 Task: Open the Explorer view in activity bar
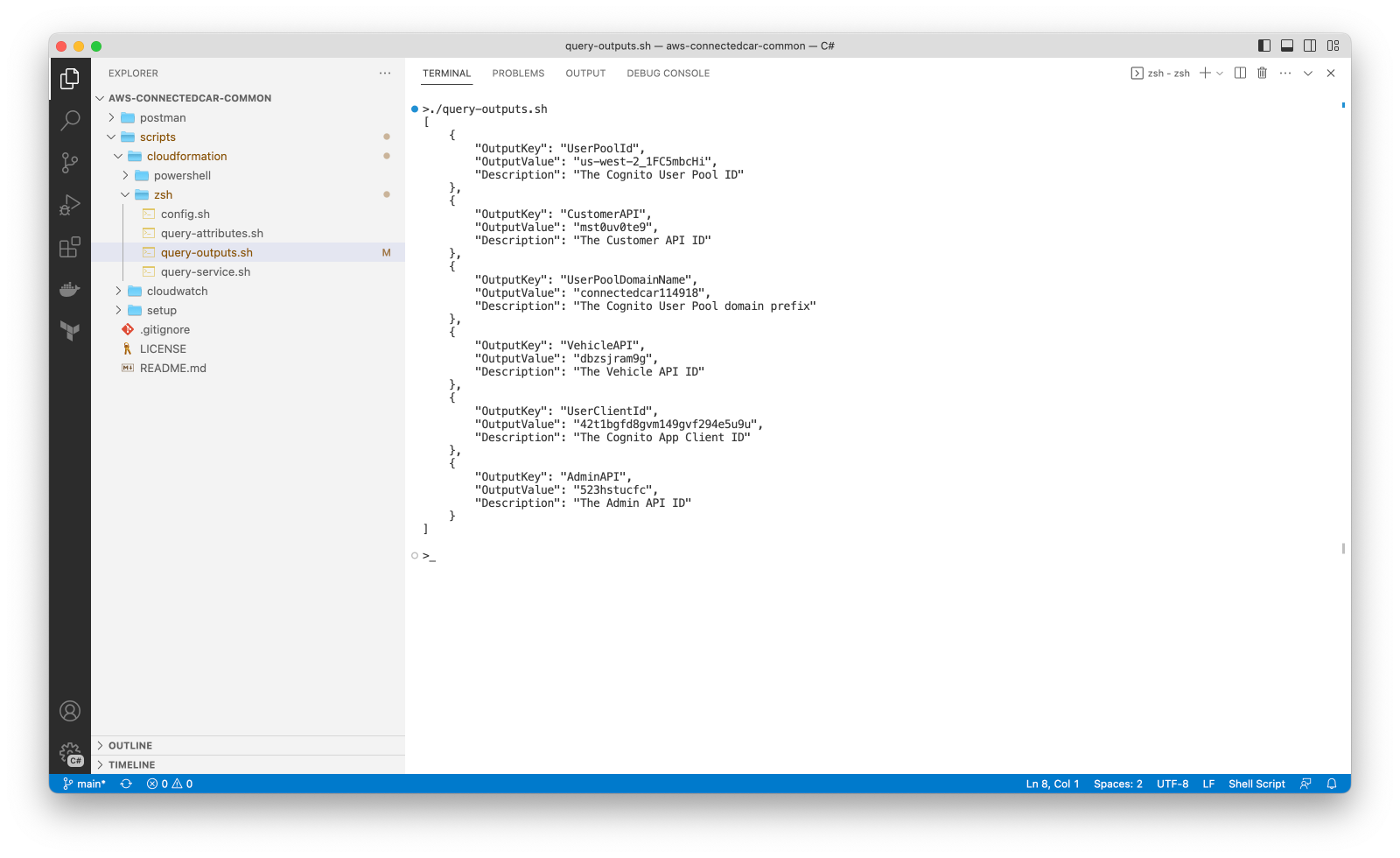coord(70,79)
